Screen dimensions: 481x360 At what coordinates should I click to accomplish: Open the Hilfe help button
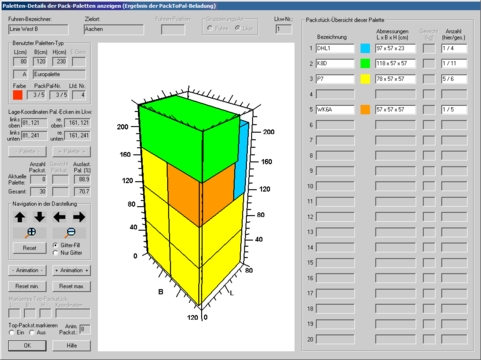click(72, 346)
